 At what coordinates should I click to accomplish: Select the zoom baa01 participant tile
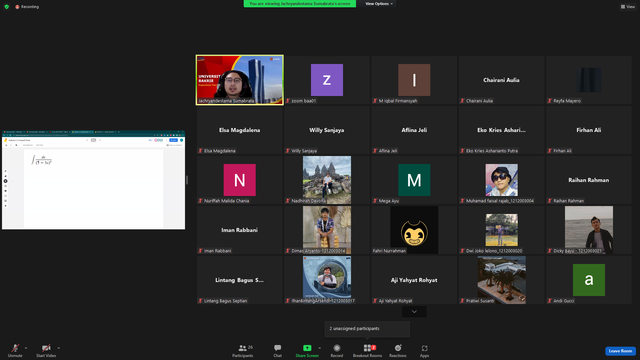click(x=327, y=80)
